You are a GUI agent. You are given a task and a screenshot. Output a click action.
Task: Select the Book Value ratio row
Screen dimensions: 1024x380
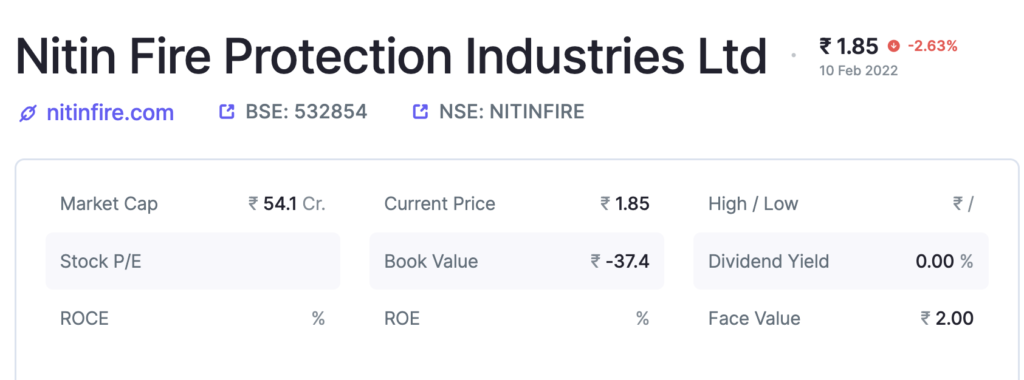pyautogui.click(x=517, y=261)
